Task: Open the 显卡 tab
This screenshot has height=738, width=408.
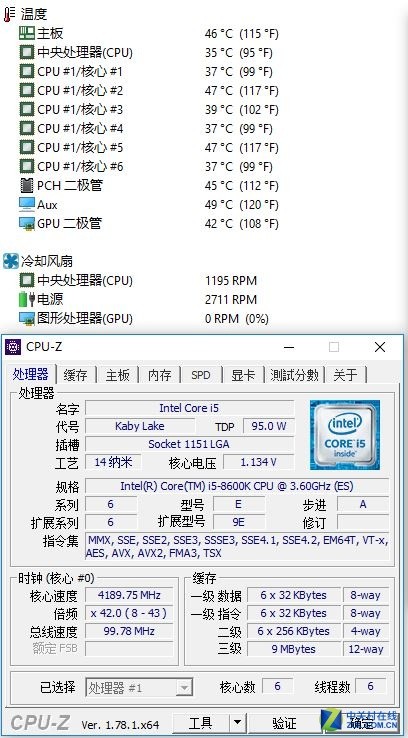Action: coord(243,375)
